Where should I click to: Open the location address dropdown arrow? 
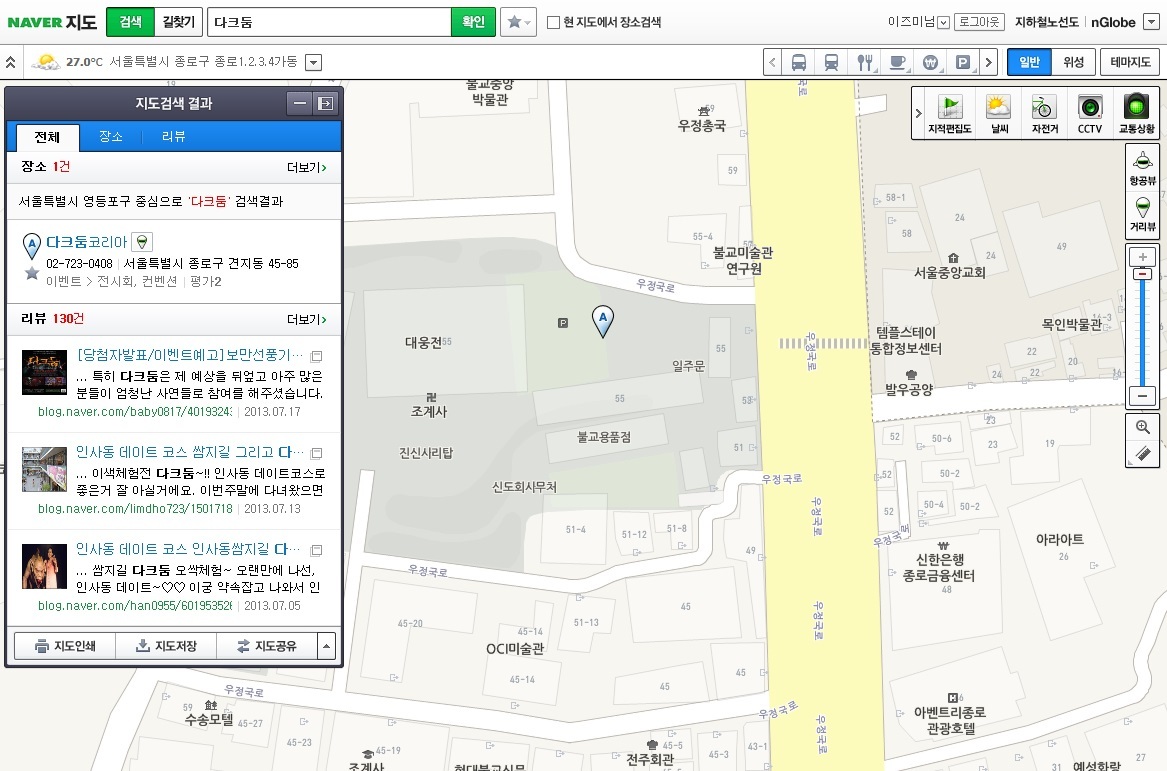point(314,63)
